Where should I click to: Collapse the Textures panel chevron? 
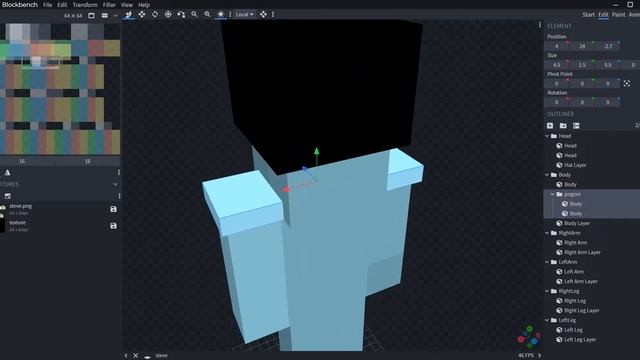pyautogui.click(x=116, y=184)
